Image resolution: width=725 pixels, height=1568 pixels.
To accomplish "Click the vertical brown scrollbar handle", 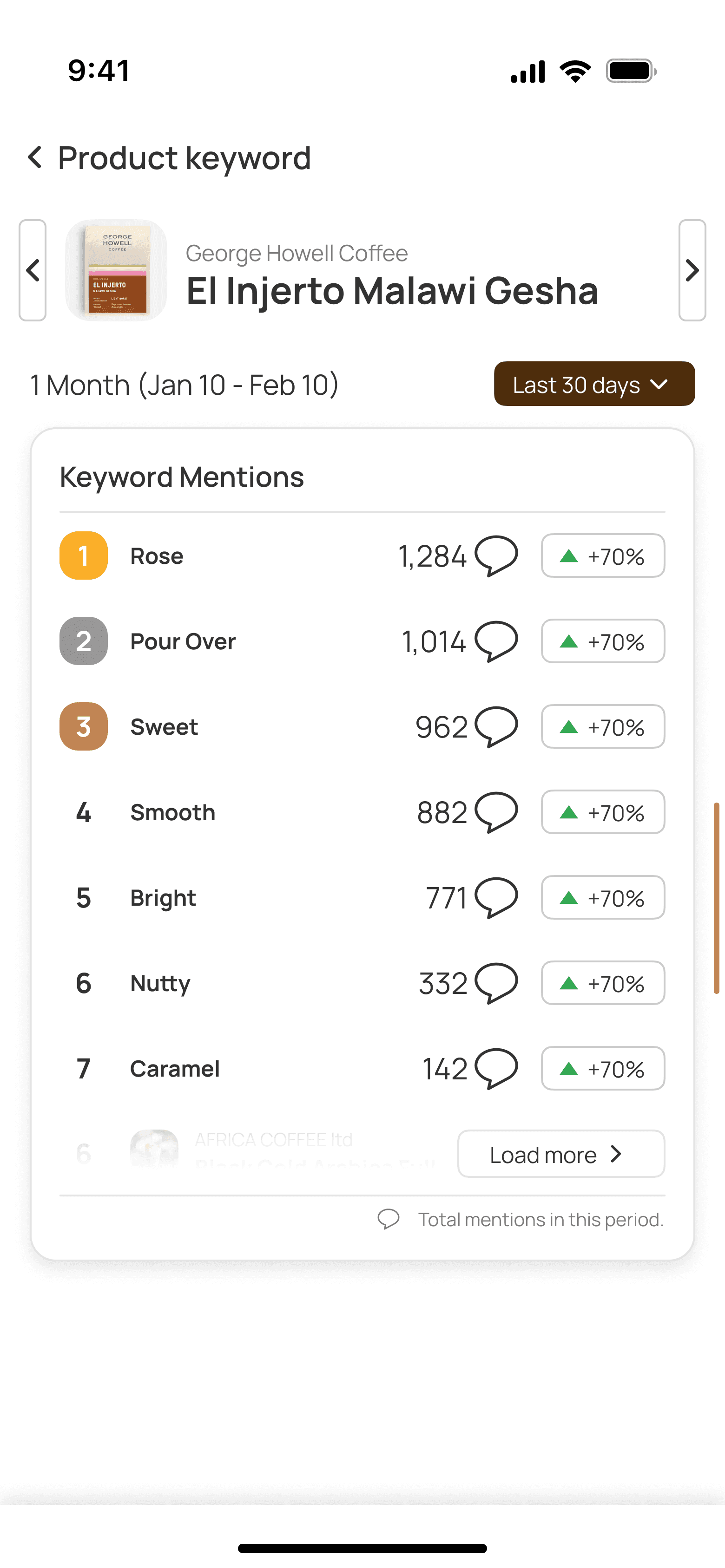I will pyautogui.click(x=717, y=898).
